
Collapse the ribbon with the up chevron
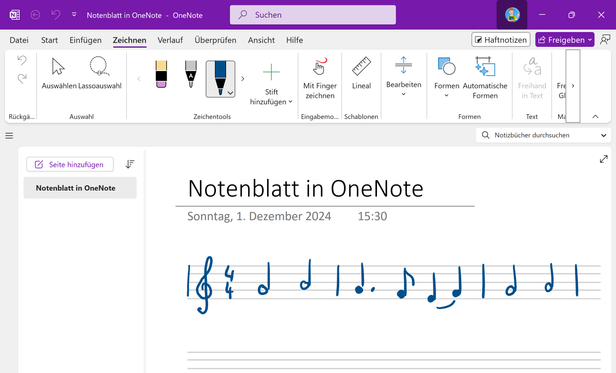[x=596, y=116]
